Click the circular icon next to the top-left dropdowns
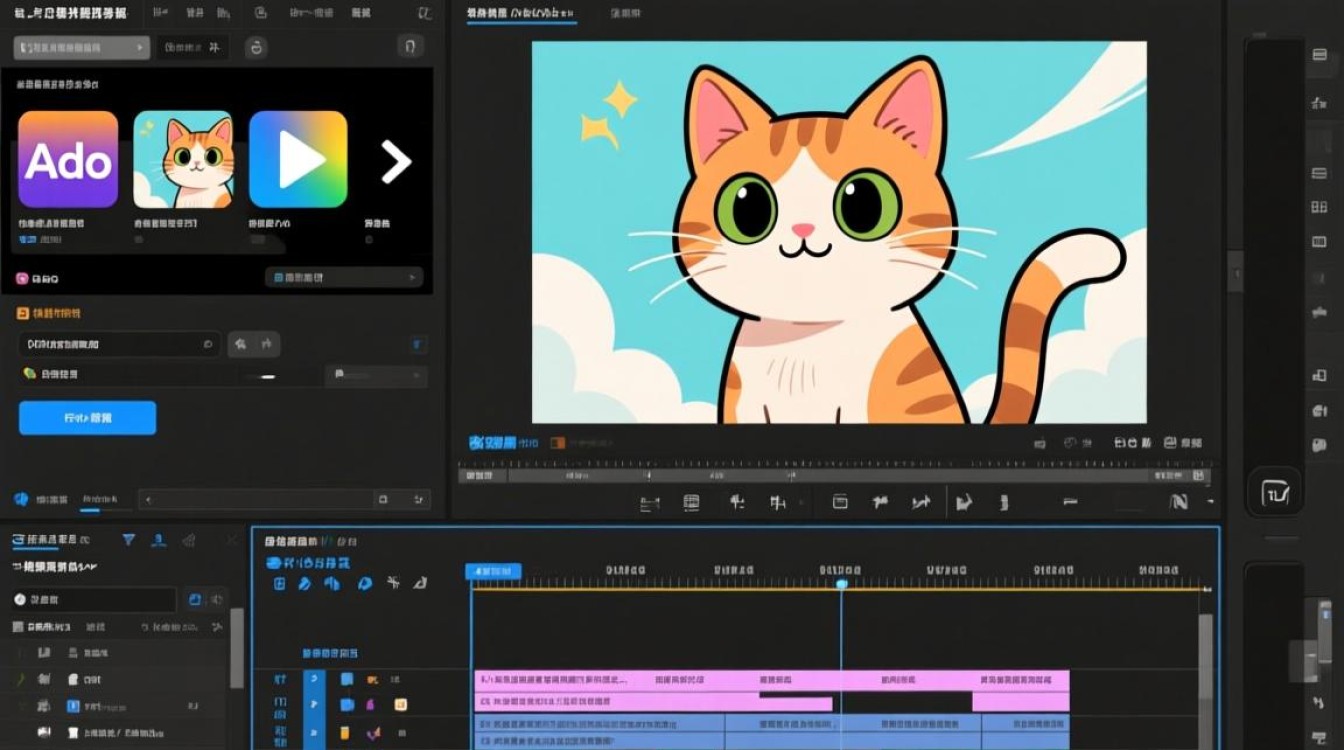The height and width of the screenshot is (750, 1344). pos(256,47)
